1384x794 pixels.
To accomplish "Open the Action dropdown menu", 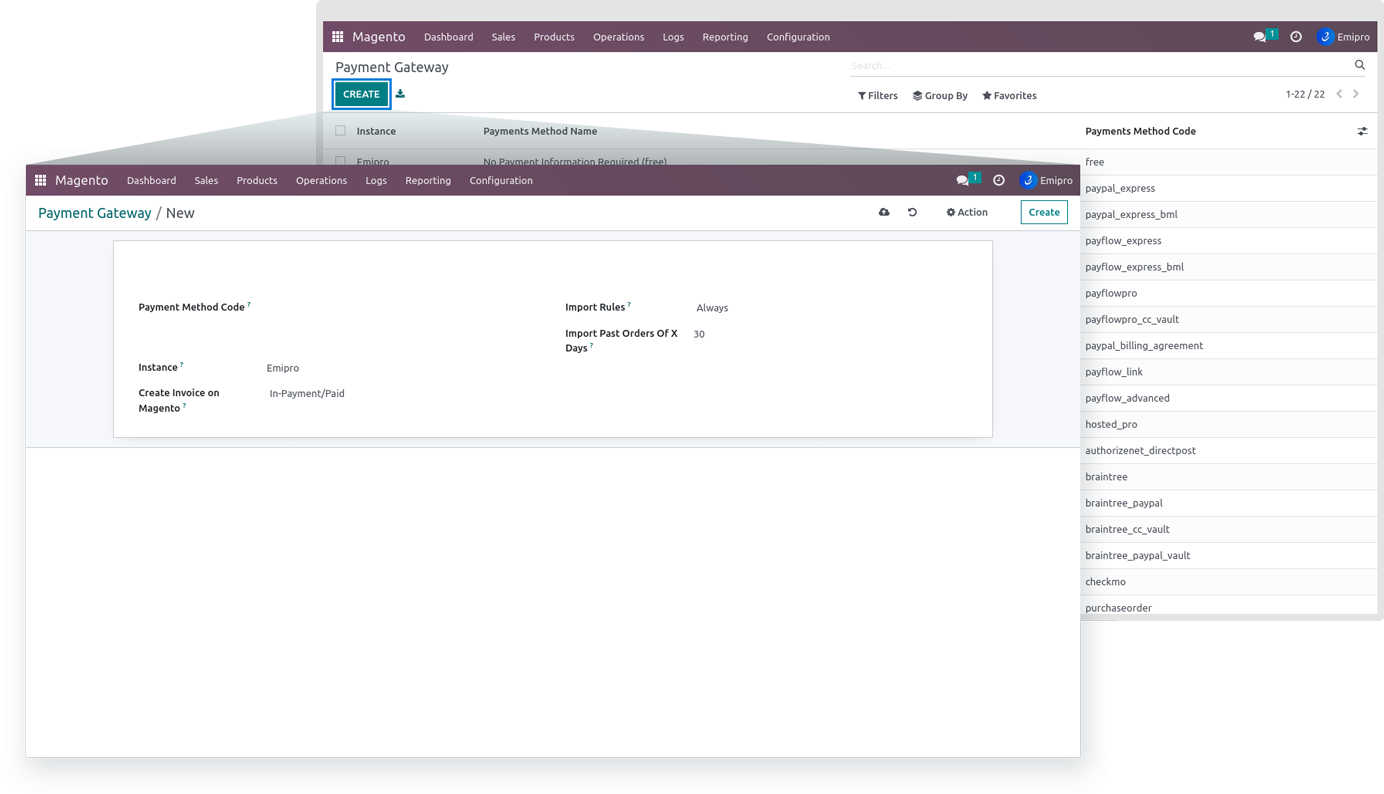I will pyautogui.click(x=966, y=212).
